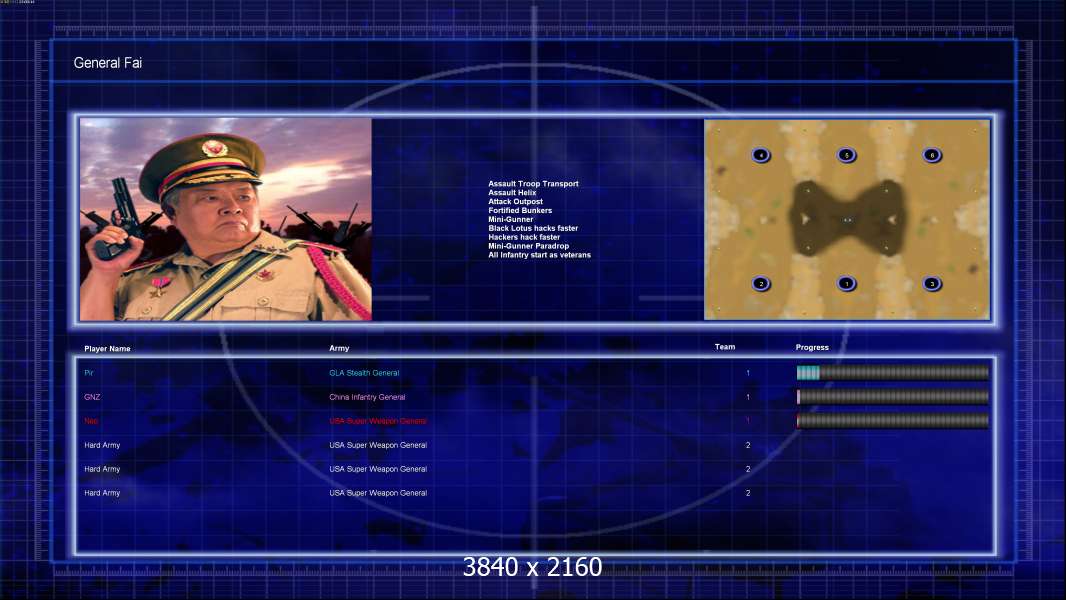Click player name 'GNZ'
The width and height of the screenshot is (1066, 600).
92,397
